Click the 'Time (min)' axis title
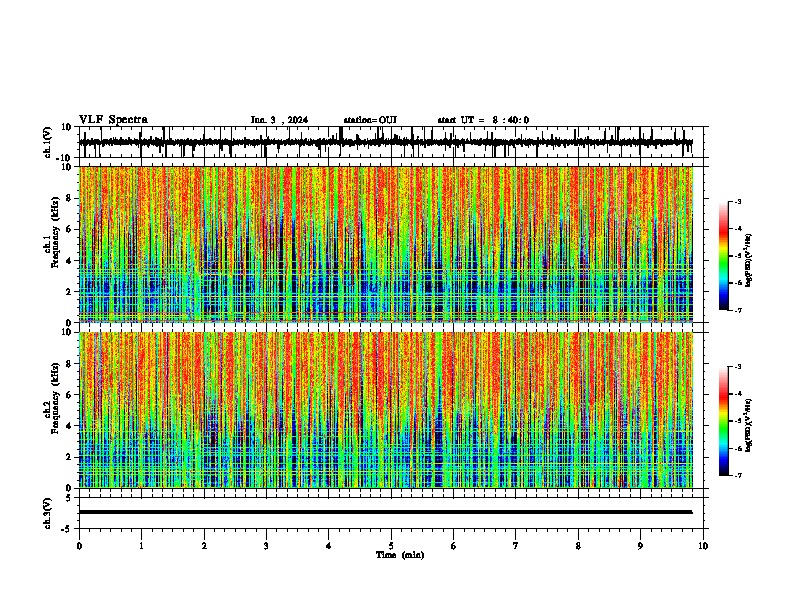The image size is (792, 612). (x=400, y=555)
